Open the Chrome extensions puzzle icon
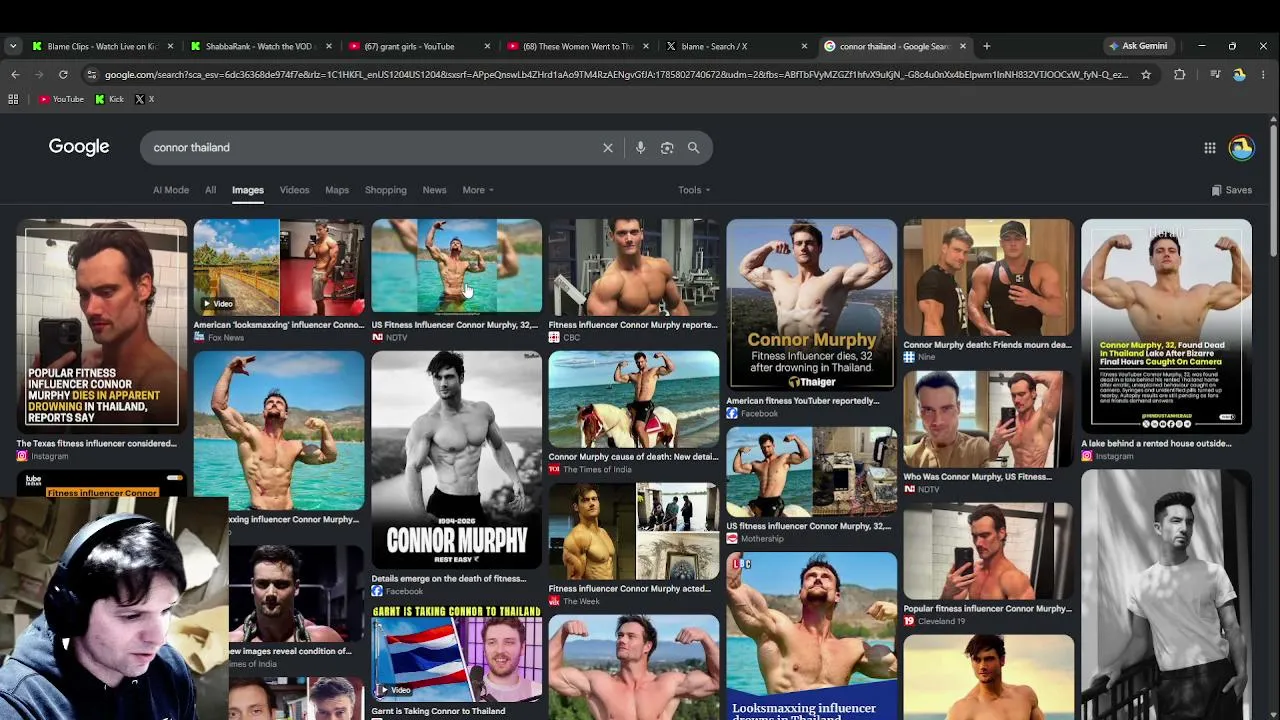Screen dimensions: 1280x720 tap(1180, 74)
